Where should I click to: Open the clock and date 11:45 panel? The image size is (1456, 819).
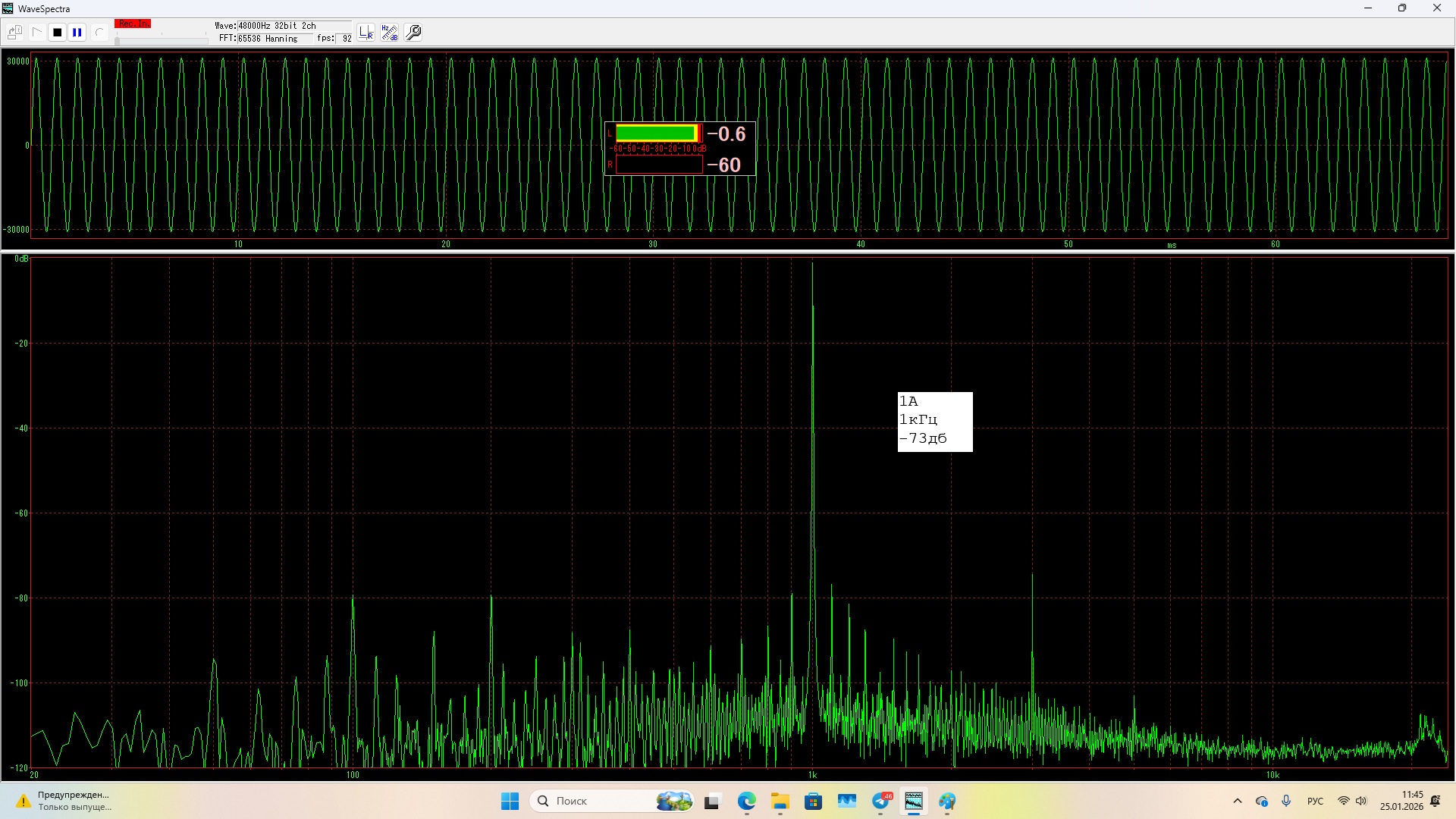click(1401, 801)
